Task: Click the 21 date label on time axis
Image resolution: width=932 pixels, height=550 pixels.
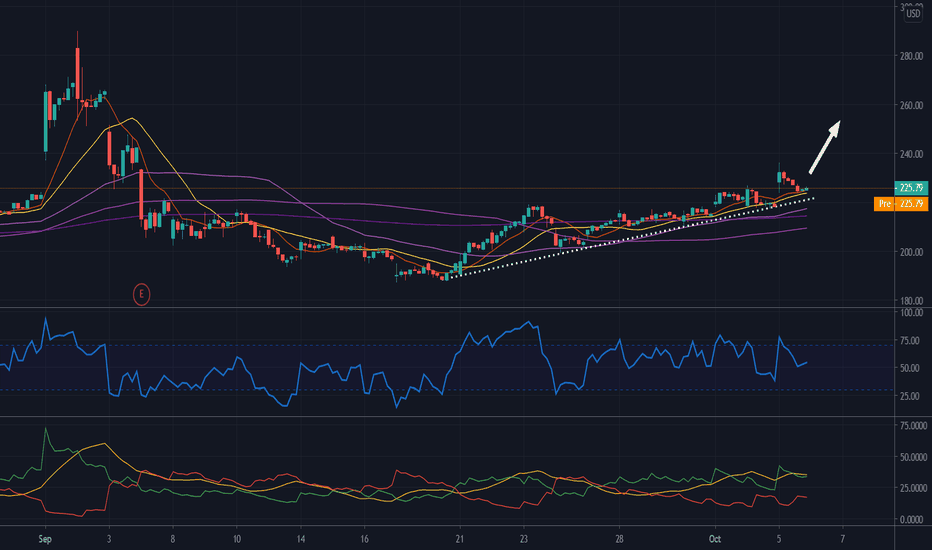Action: [459, 539]
